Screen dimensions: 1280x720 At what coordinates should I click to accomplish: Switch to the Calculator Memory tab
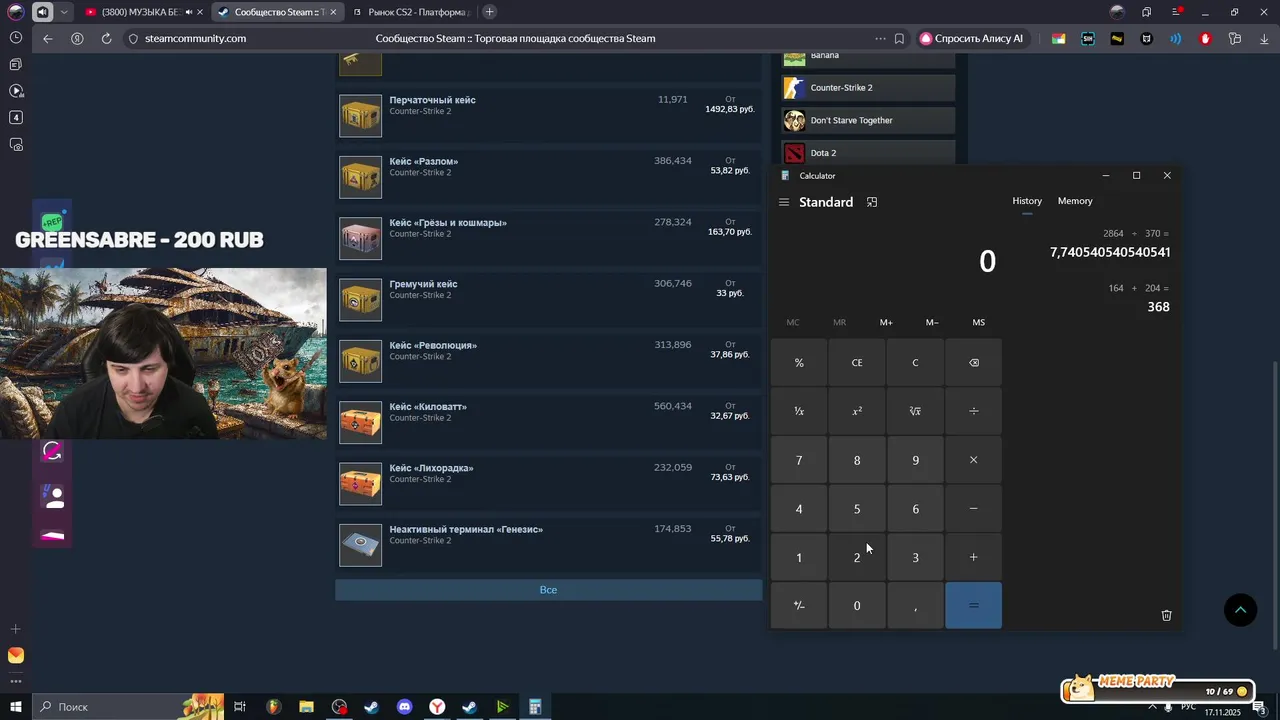click(x=1075, y=201)
